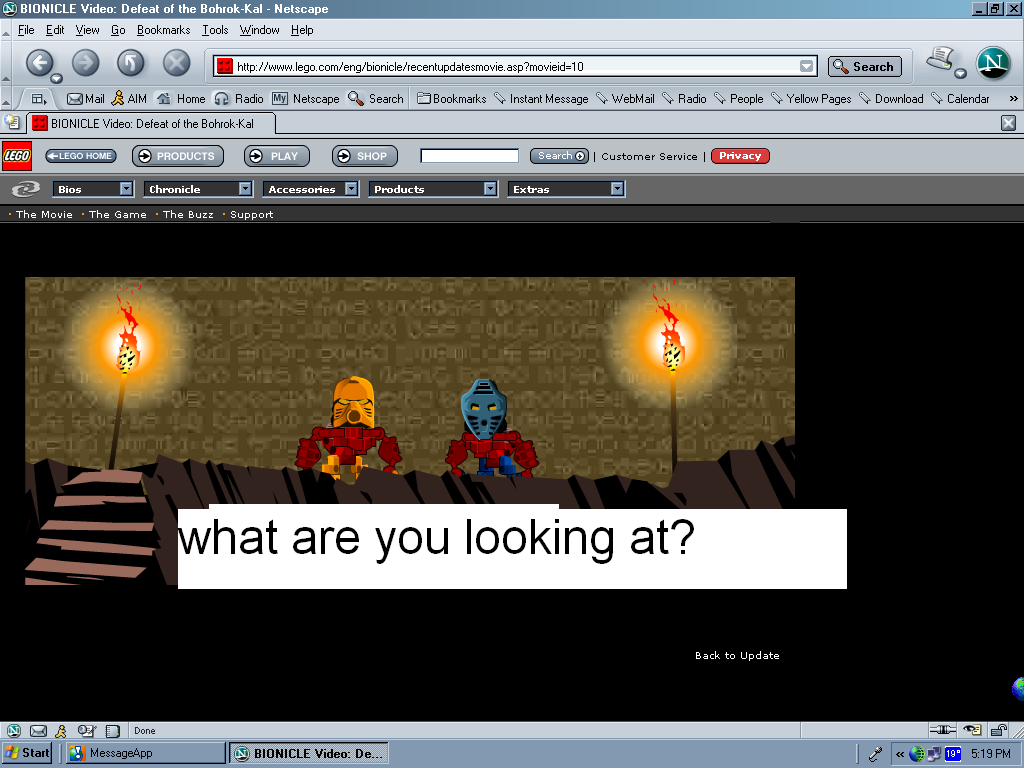The height and width of the screenshot is (768, 1024).
Task: Click the LEGO HOME button
Action: click(81, 156)
